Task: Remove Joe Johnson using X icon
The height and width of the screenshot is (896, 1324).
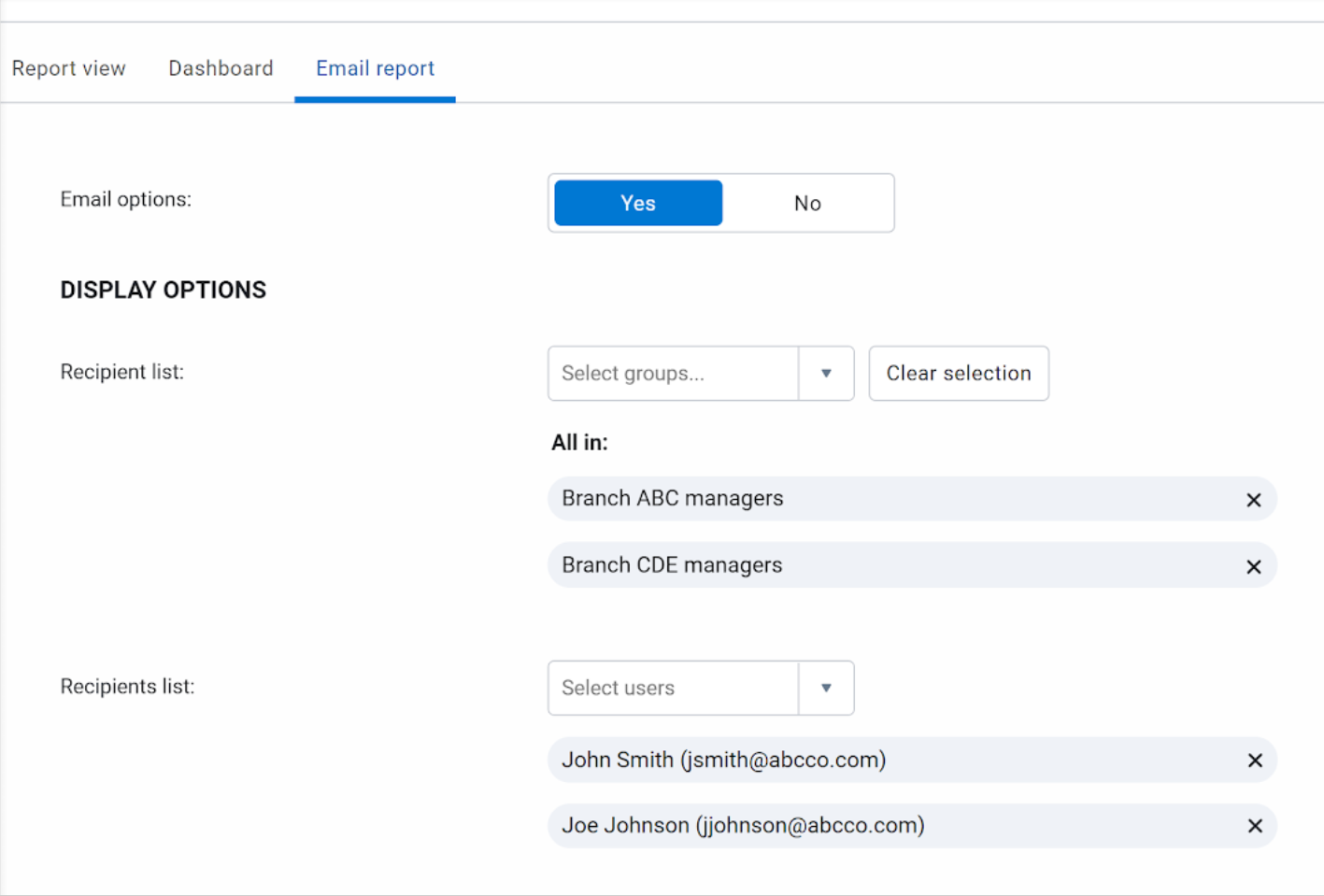Action: (x=1254, y=826)
